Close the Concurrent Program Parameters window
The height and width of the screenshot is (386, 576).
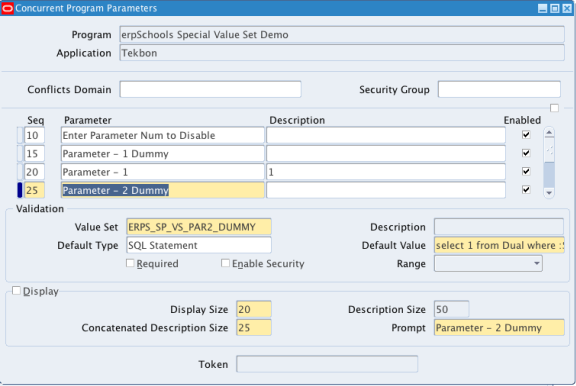coord(567,8)
